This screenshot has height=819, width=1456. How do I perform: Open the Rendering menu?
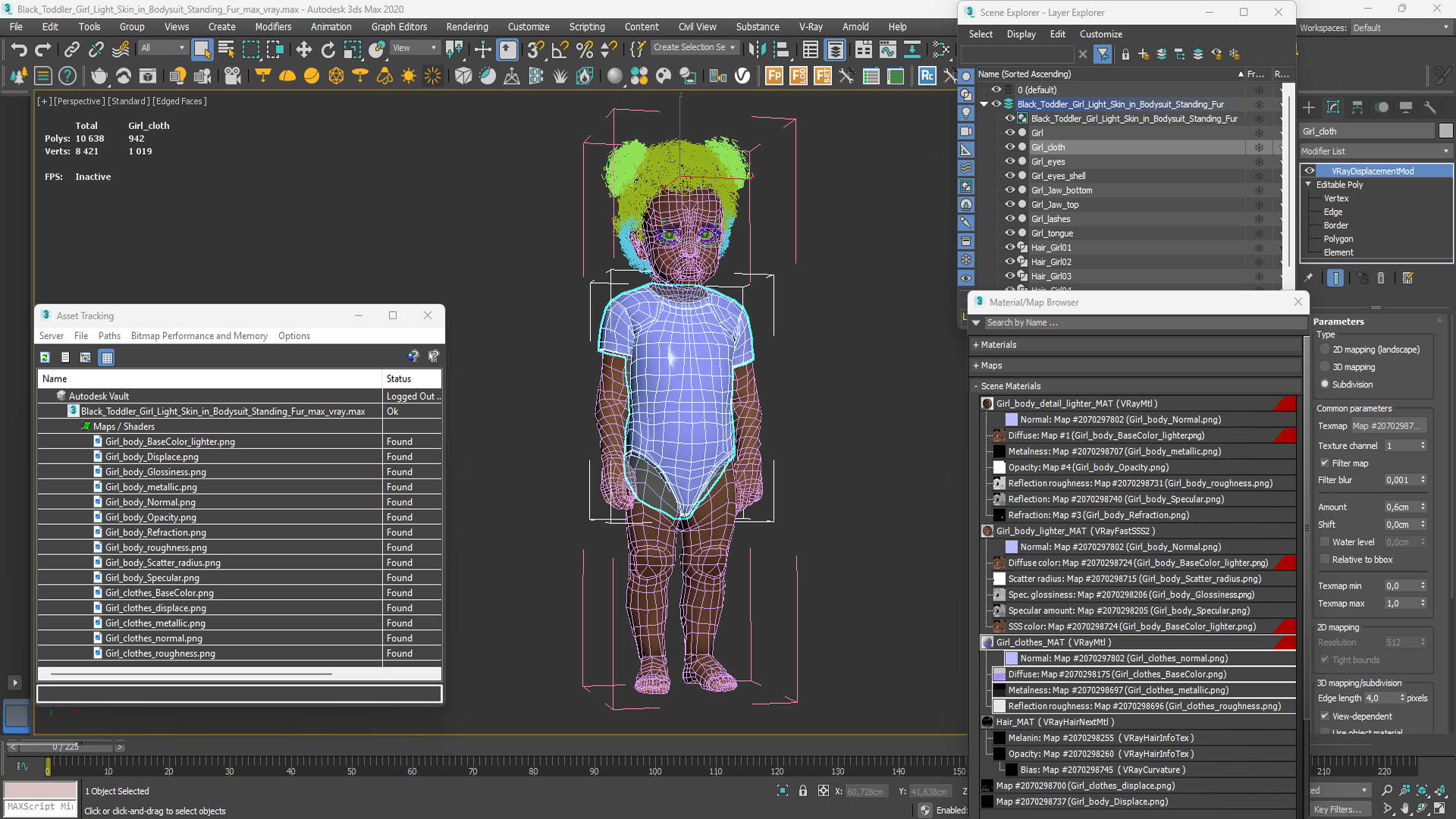pos(466,26)
